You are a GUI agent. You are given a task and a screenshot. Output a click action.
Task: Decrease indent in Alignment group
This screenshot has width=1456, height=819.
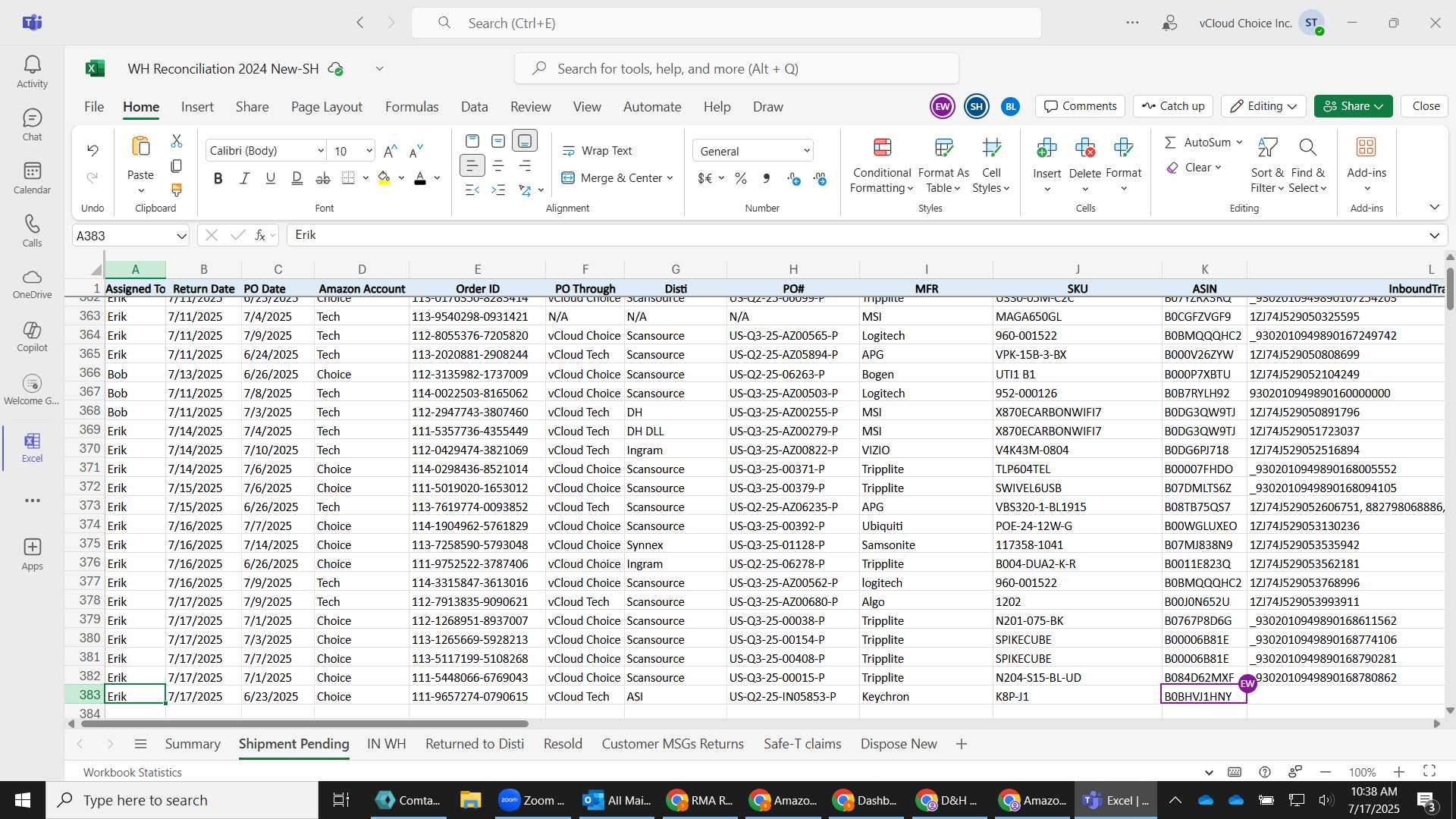472,190
